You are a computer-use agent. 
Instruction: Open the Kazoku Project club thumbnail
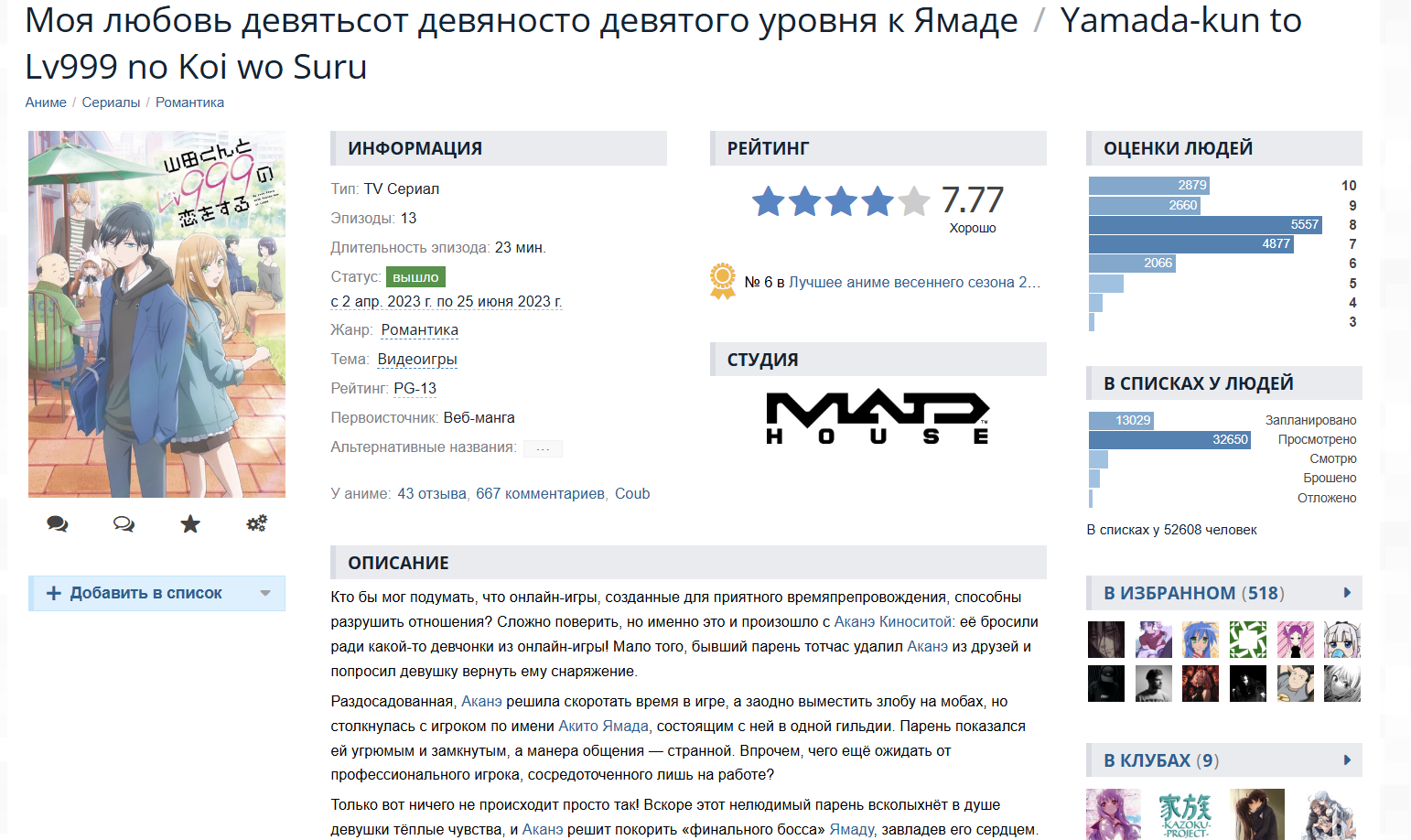point(1185,814)
